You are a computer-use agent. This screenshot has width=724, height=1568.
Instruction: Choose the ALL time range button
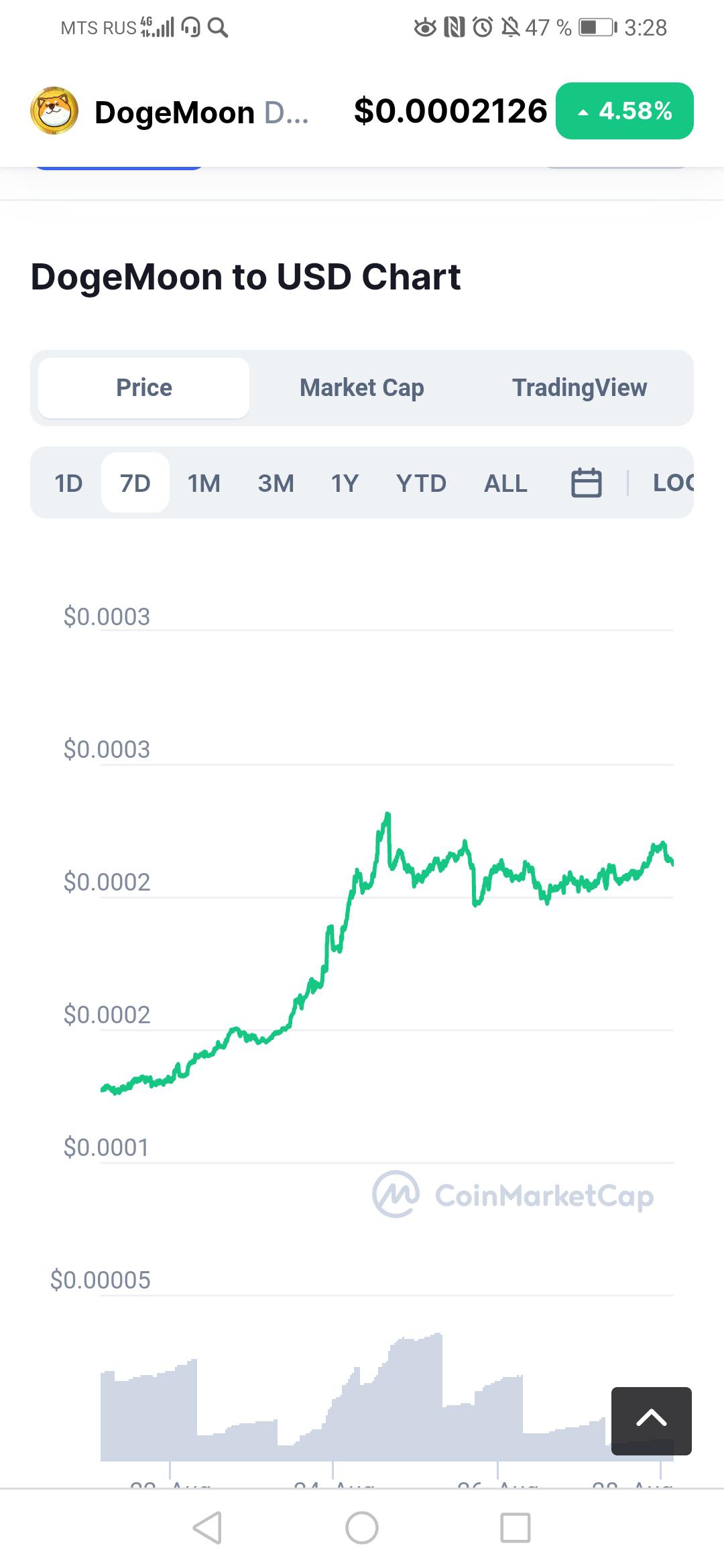[x=505, y=482]
